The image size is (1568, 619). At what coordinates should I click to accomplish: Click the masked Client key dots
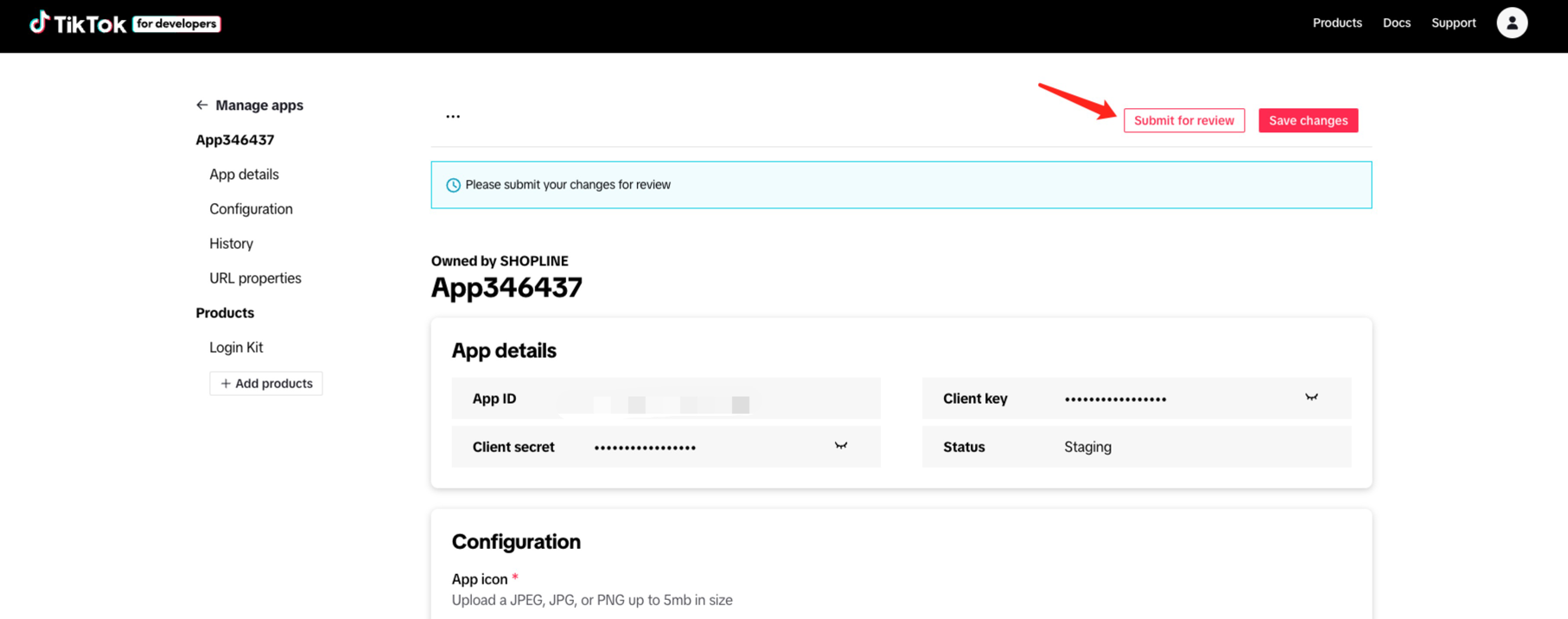1115,399
